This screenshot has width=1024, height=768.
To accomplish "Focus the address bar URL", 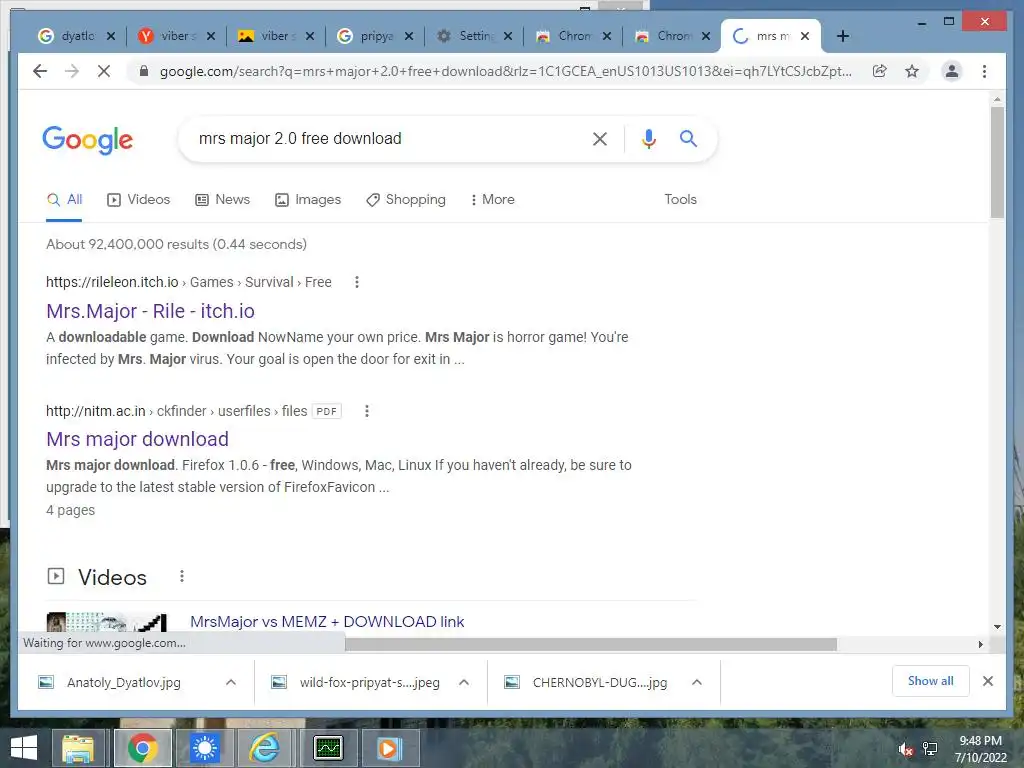I will coord(505,71).
